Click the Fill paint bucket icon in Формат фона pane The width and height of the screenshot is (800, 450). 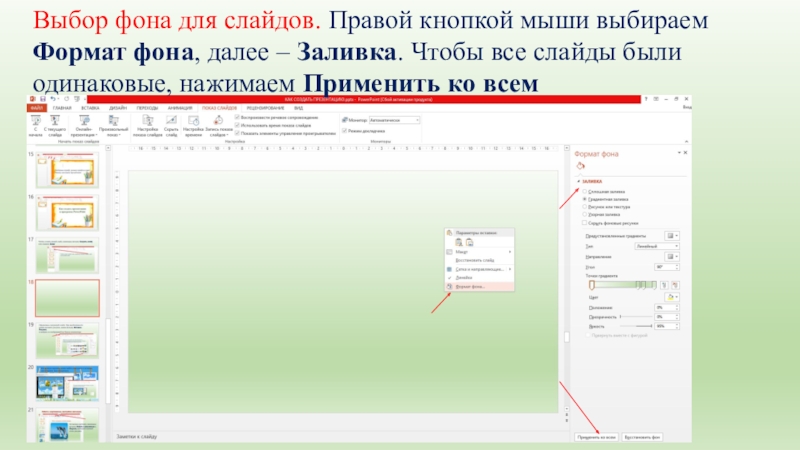tap(581, 166)
